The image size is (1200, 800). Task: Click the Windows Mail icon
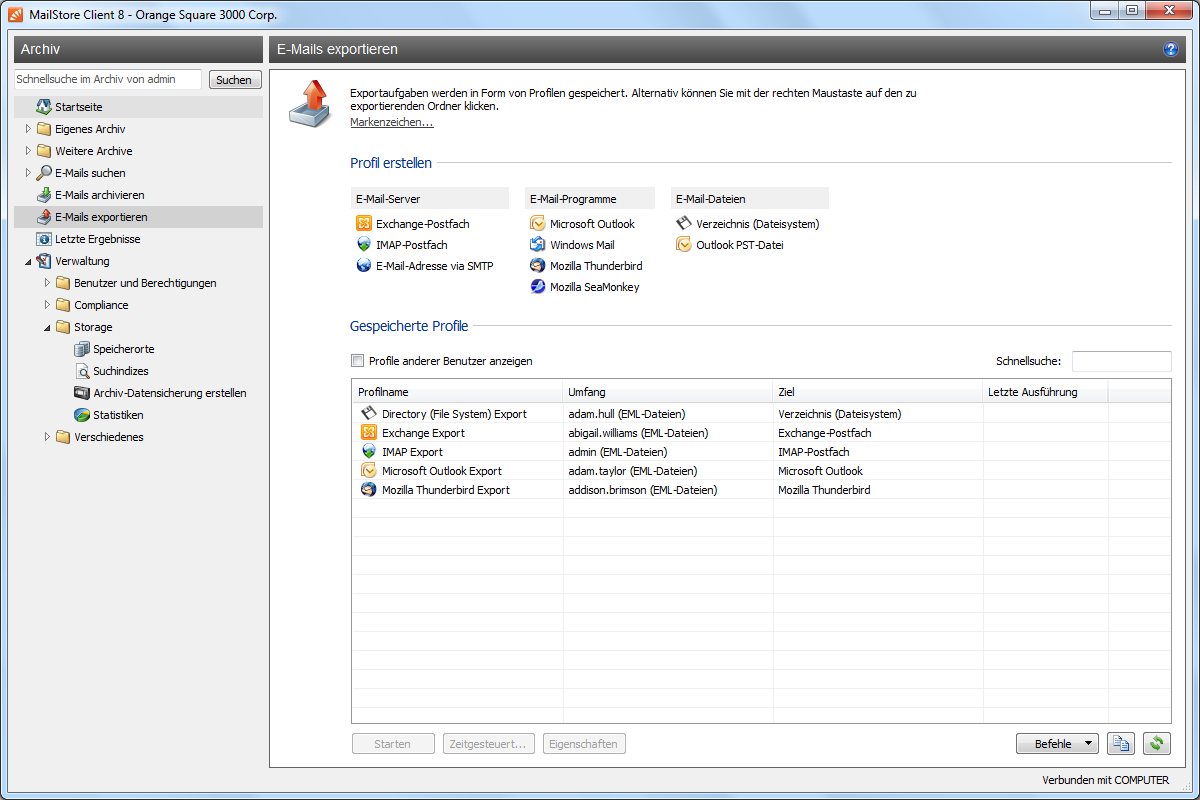click(x=538, y=245)
